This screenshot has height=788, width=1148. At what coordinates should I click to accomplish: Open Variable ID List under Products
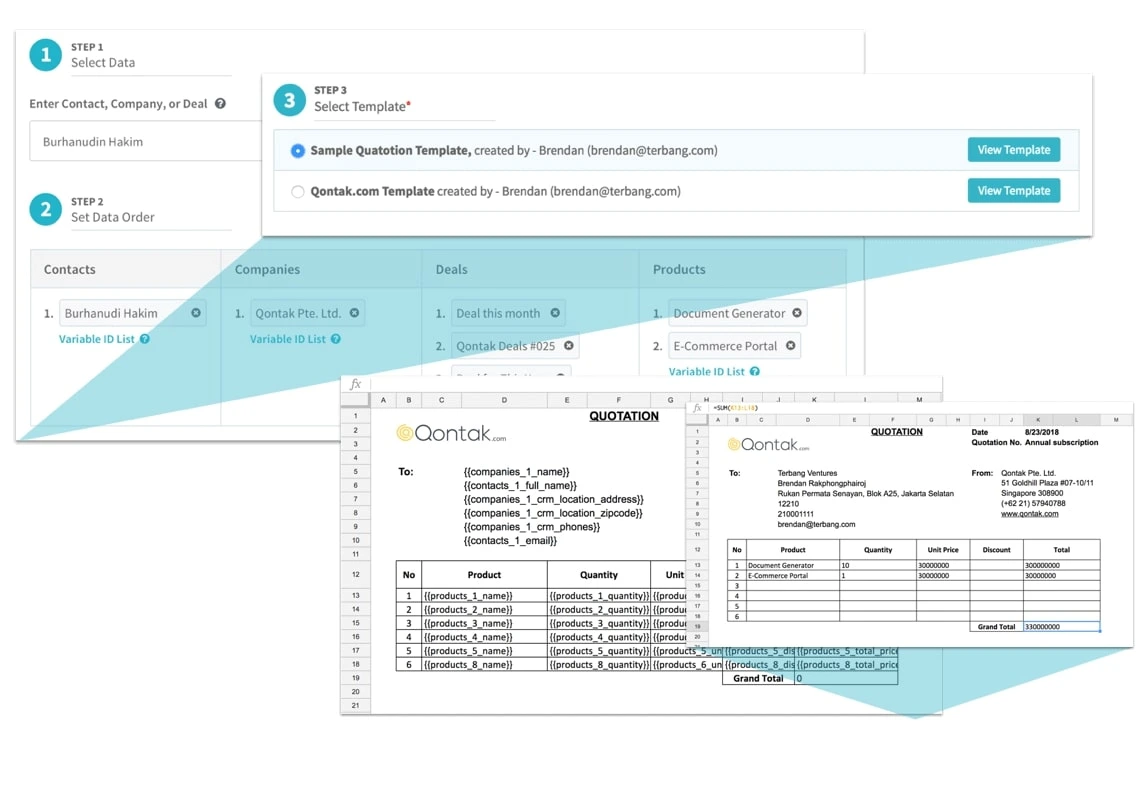pyautogui.click(x=707, y=371)
